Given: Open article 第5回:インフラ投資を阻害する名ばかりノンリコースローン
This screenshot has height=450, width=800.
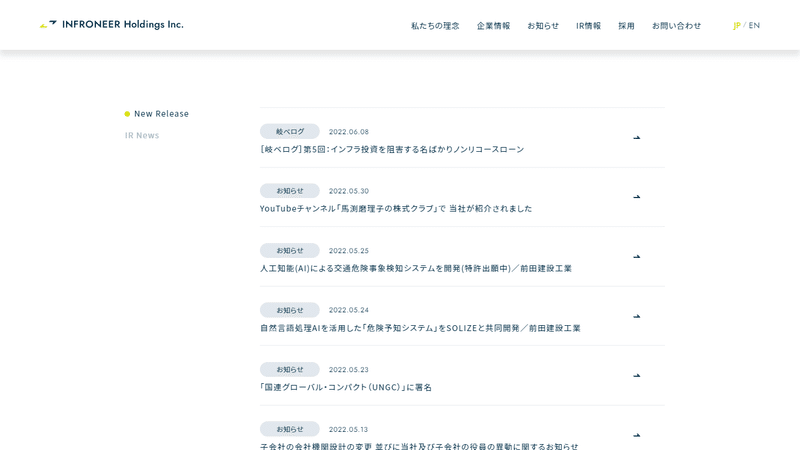Looking at the screenshot, I should (x=392, y=149).
